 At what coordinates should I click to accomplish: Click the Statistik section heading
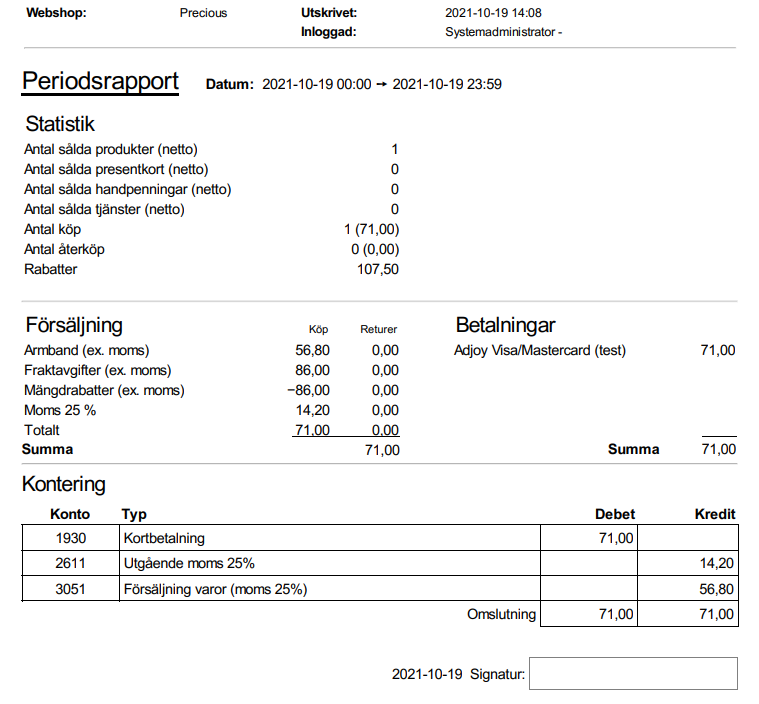pyautogui.click(x=60, y=124)
